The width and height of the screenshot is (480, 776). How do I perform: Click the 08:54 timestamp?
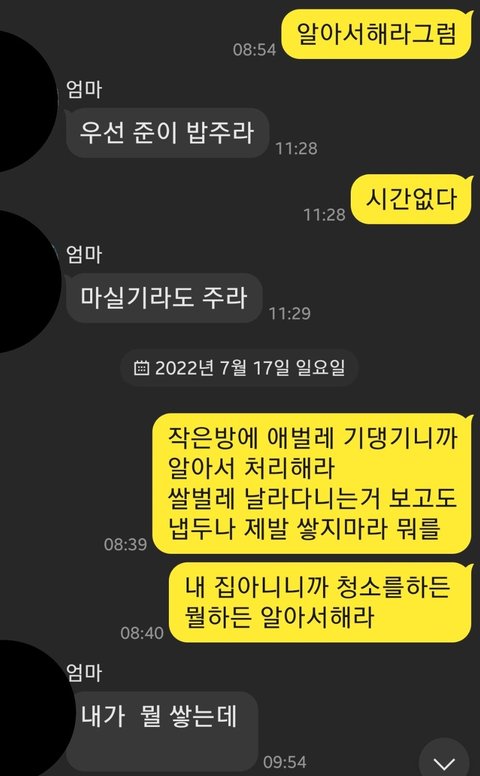[x=254, y=49]
